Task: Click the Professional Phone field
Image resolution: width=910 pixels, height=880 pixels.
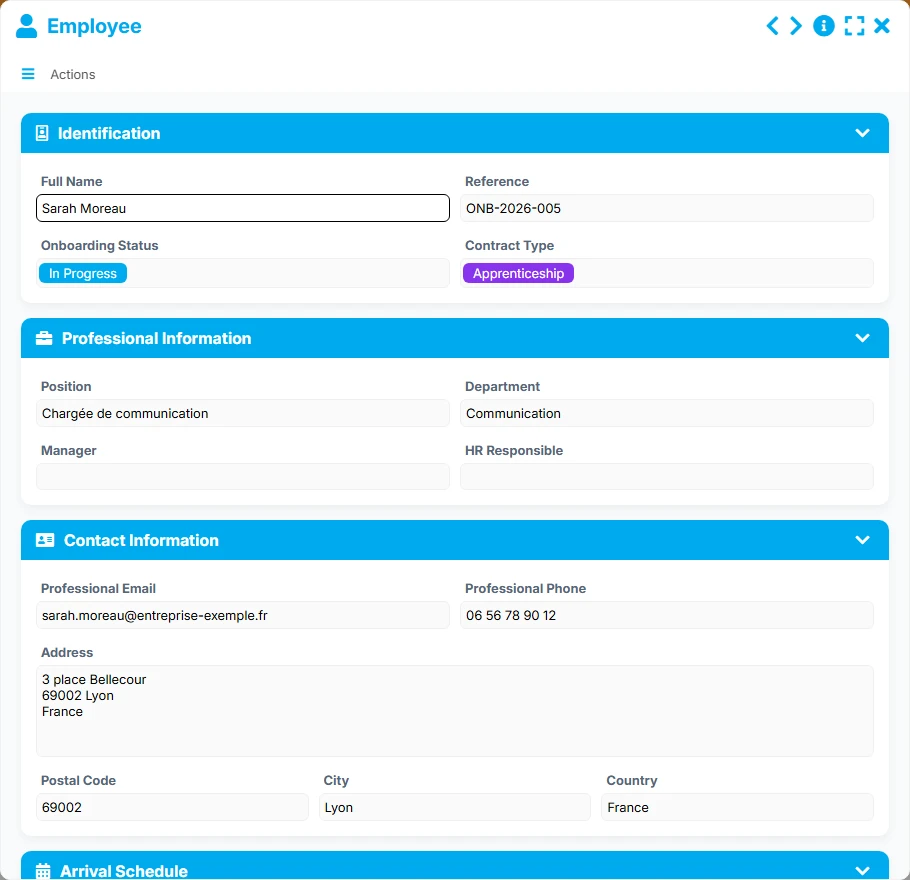Action: coord(666,615)
